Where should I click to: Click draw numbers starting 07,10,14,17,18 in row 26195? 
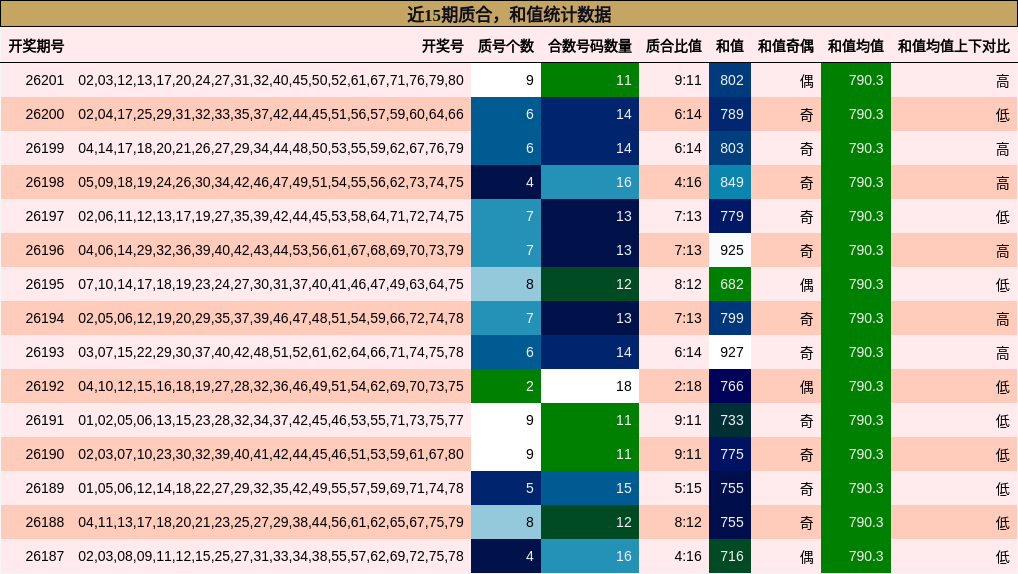(271, 284)
